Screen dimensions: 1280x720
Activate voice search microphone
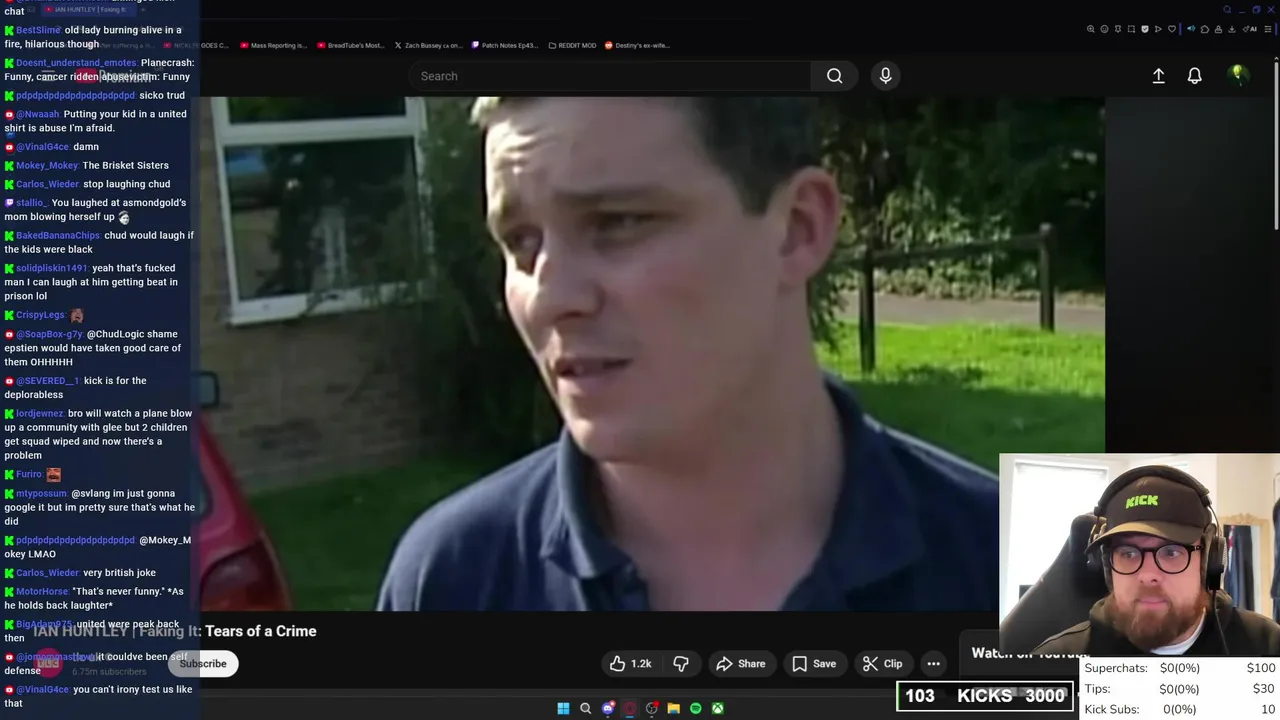click(885, 76)
